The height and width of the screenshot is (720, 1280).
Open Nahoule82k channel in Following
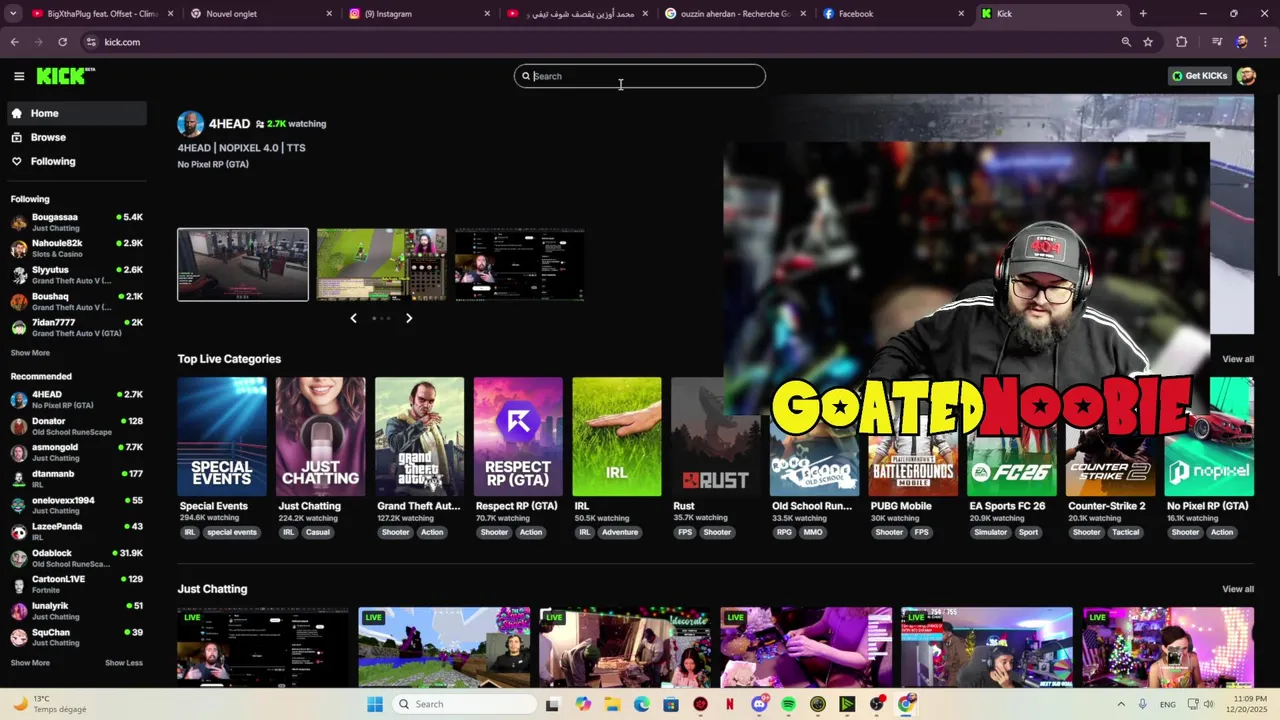click(x=77, y=248)
